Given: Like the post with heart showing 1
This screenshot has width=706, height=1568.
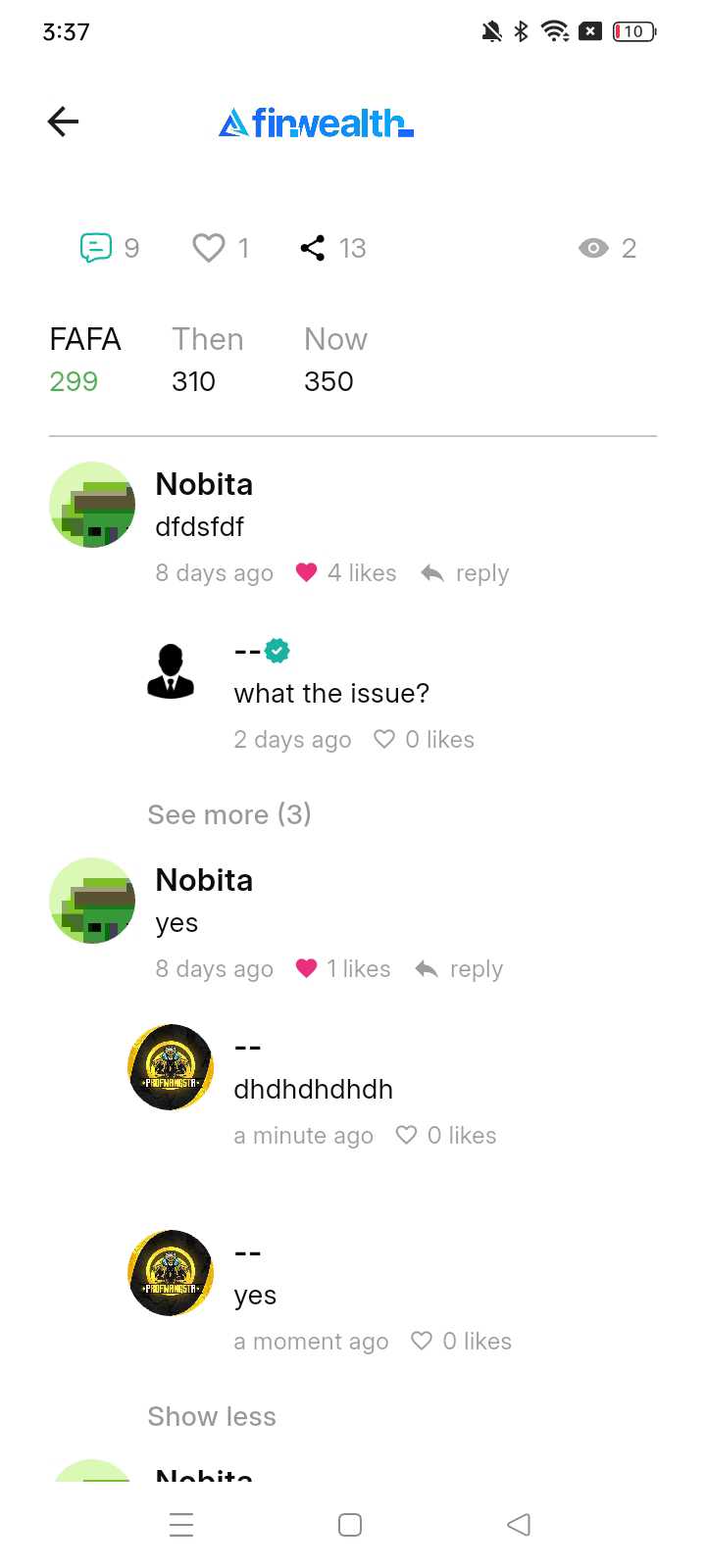Looking at the screenshot, I should point(208,248).
